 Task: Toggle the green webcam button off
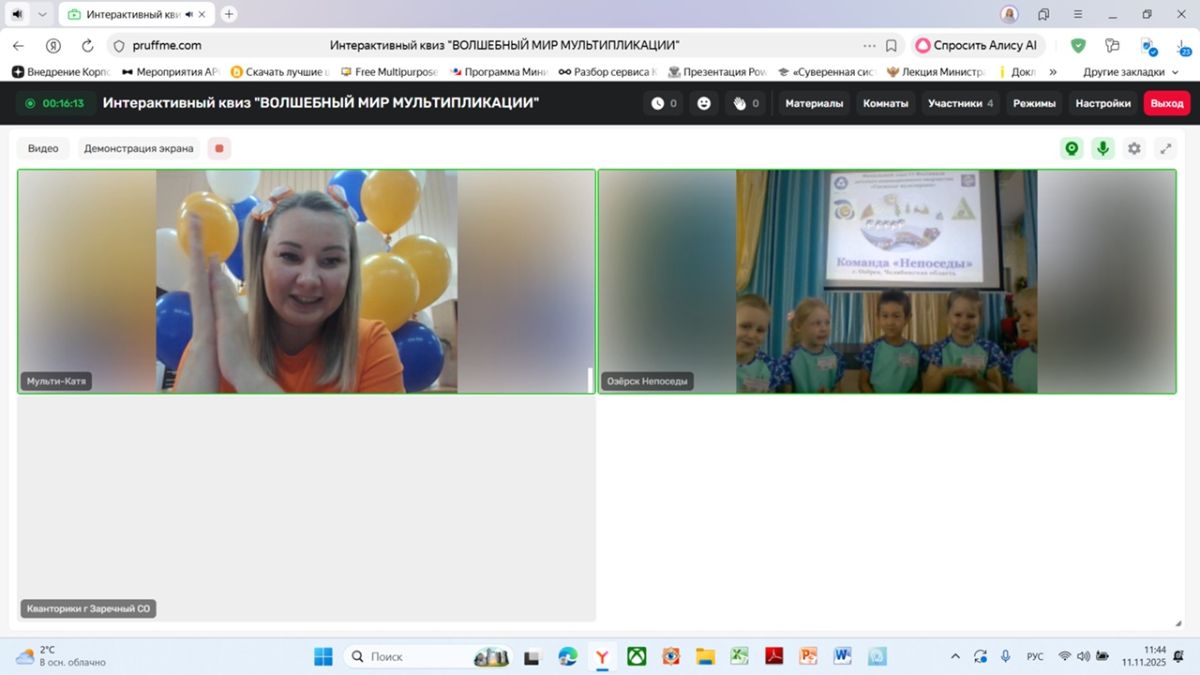coord(1072,148)
